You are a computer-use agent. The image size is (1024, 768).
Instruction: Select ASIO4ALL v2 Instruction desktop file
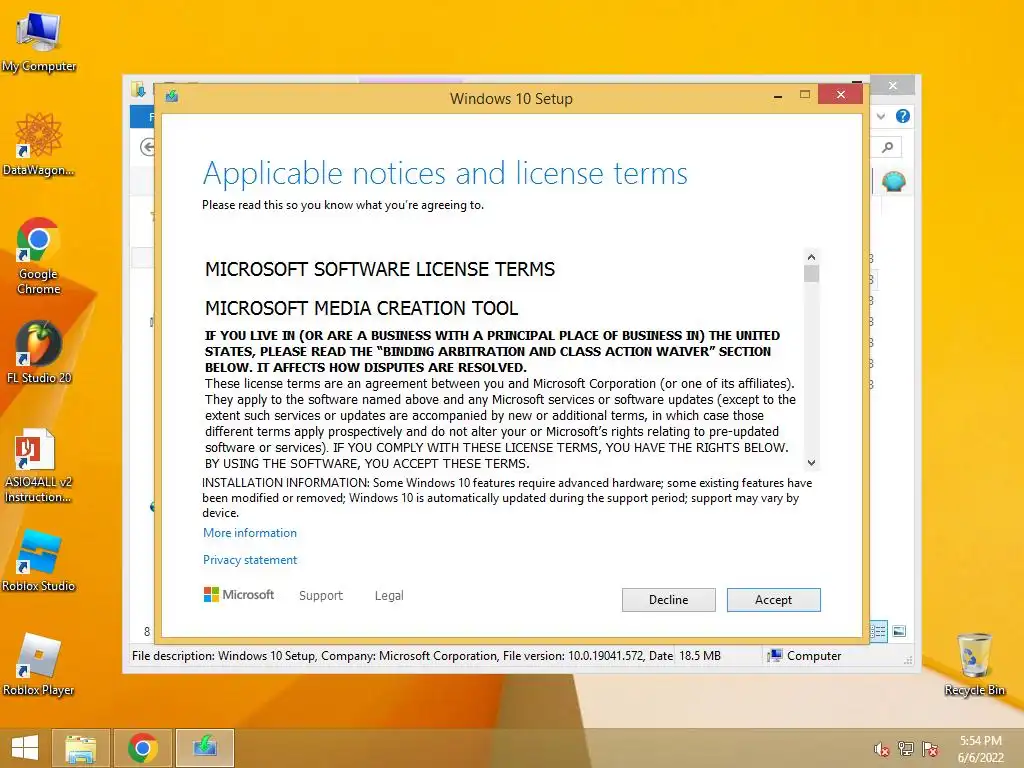point(38,466)
